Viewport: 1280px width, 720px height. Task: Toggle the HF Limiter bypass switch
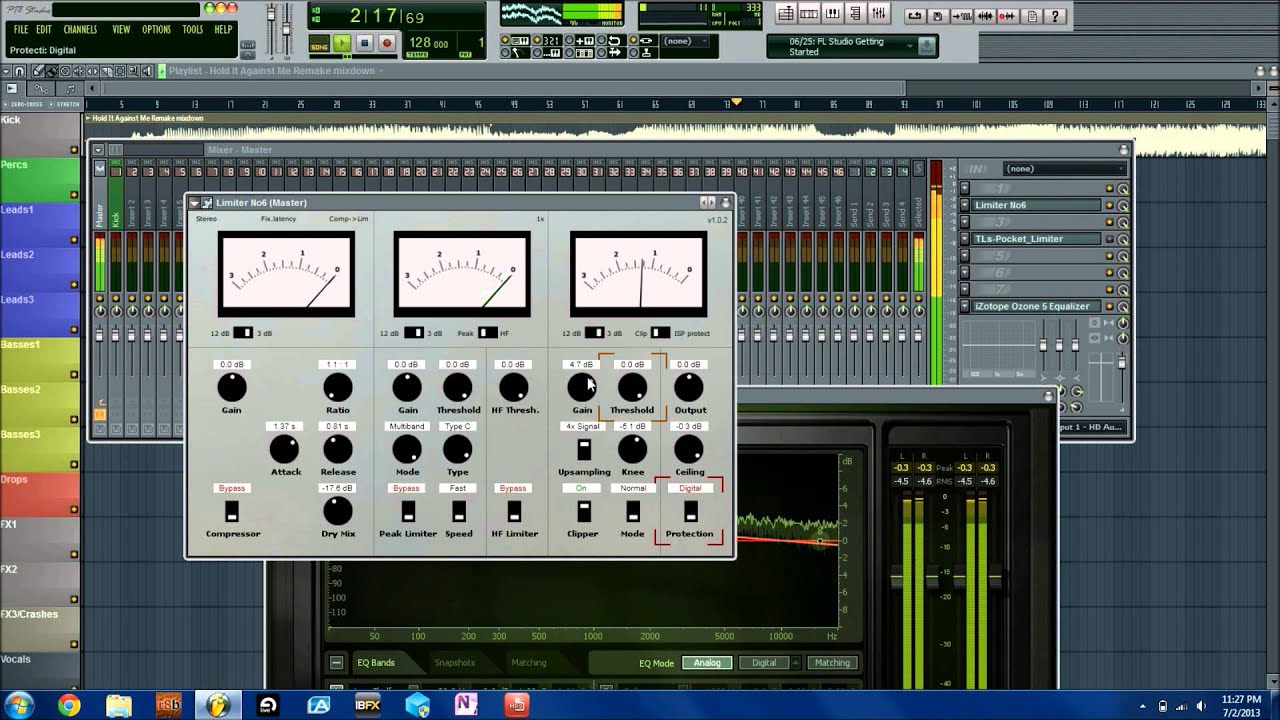[514, 511]
